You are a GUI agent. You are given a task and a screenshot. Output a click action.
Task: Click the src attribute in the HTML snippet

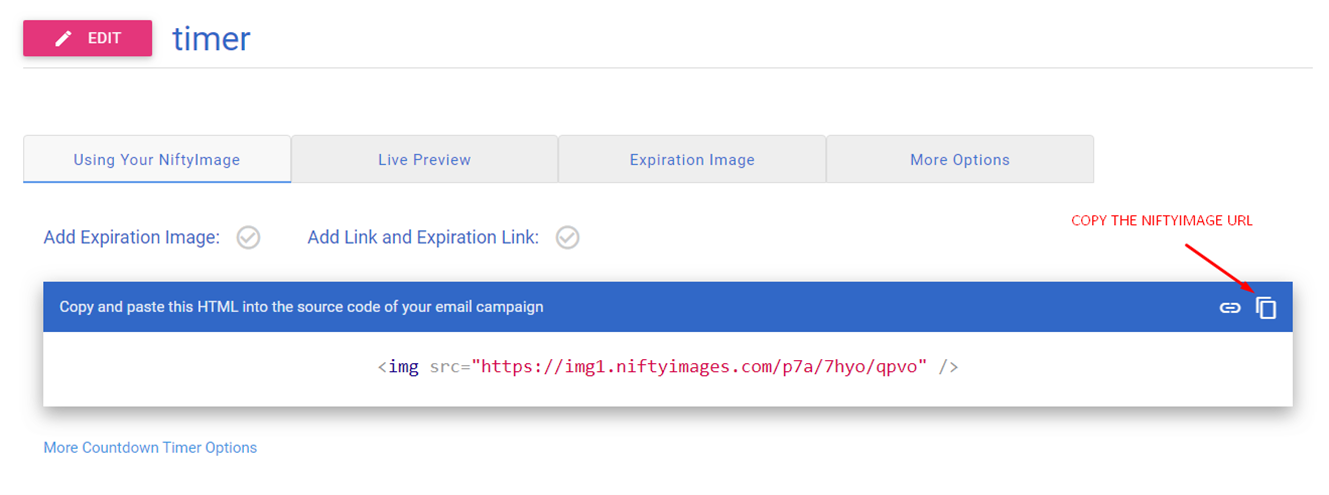click(446, 367)
